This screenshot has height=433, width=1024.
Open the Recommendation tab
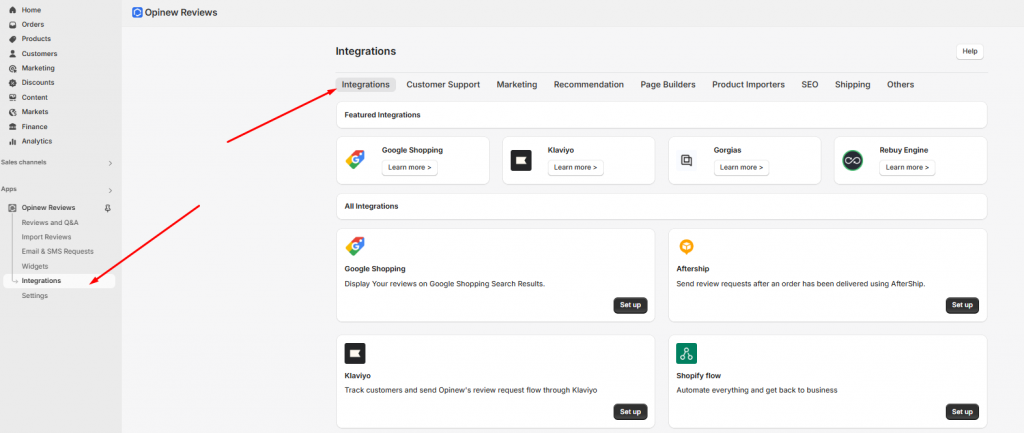588,84
